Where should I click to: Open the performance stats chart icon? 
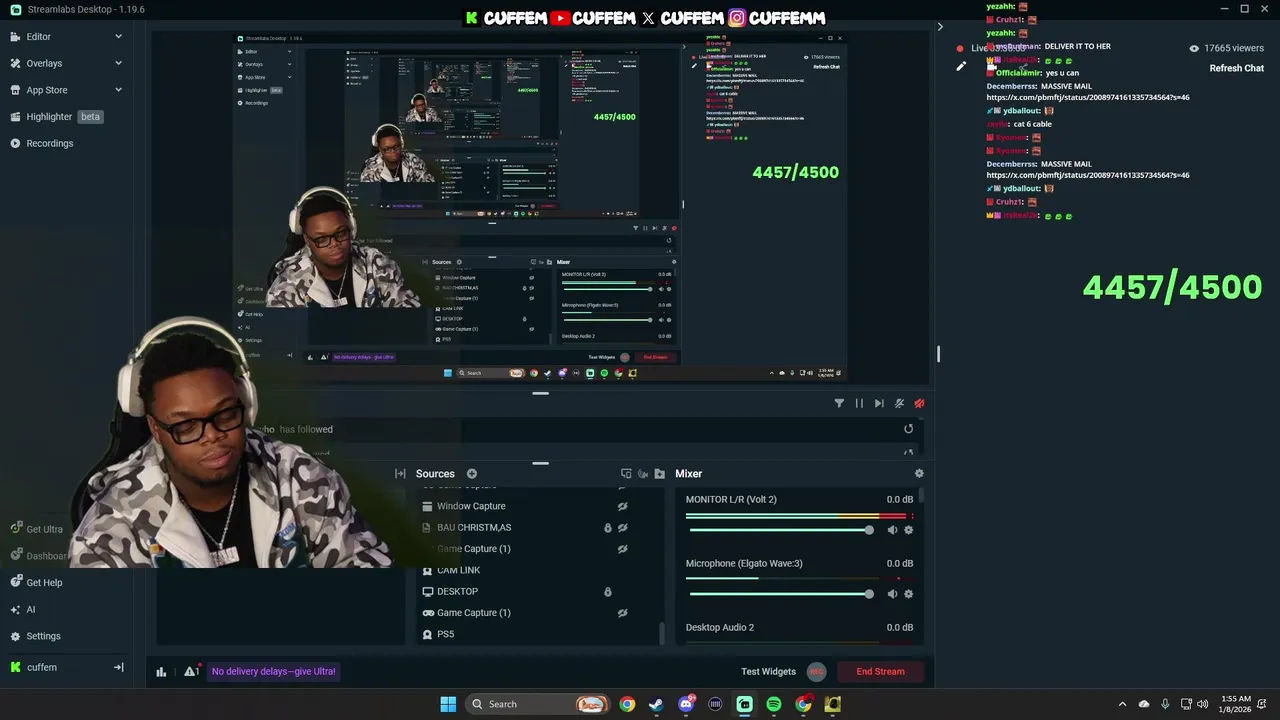point(161,672)
